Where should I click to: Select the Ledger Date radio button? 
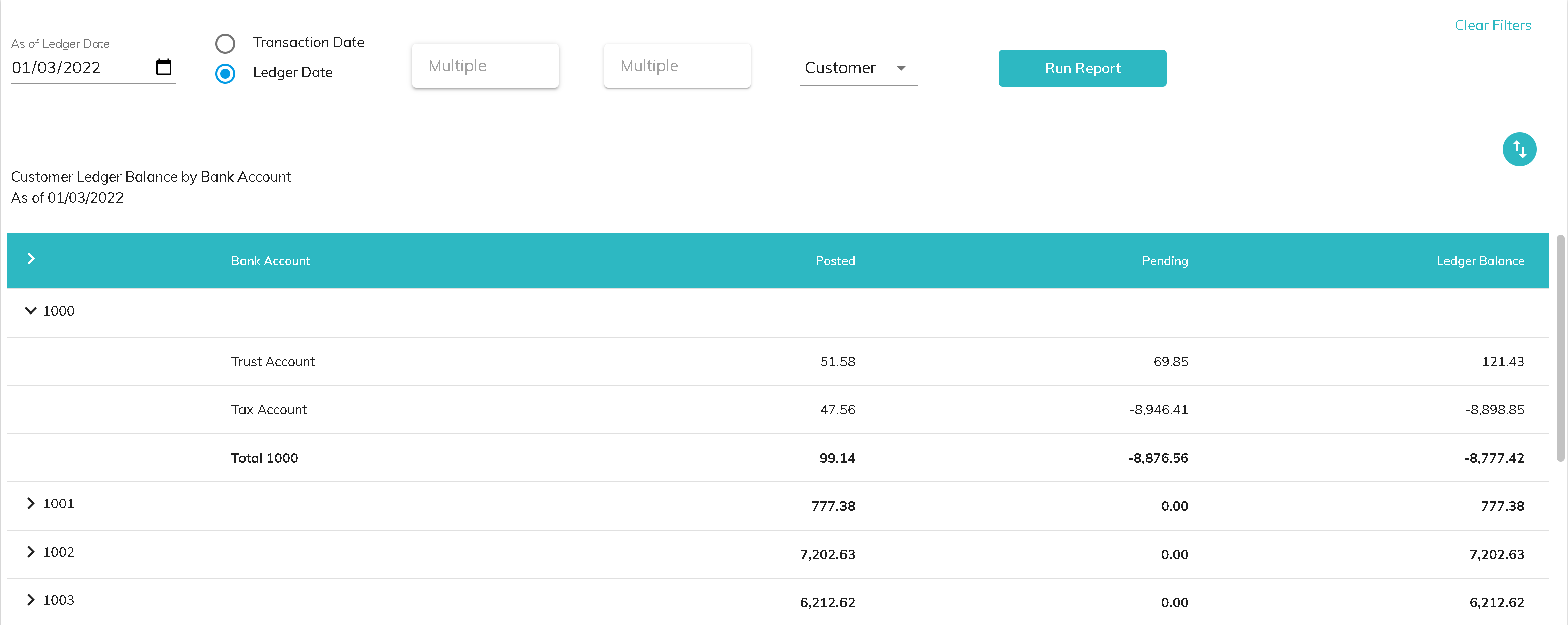[x=225, y=74]
